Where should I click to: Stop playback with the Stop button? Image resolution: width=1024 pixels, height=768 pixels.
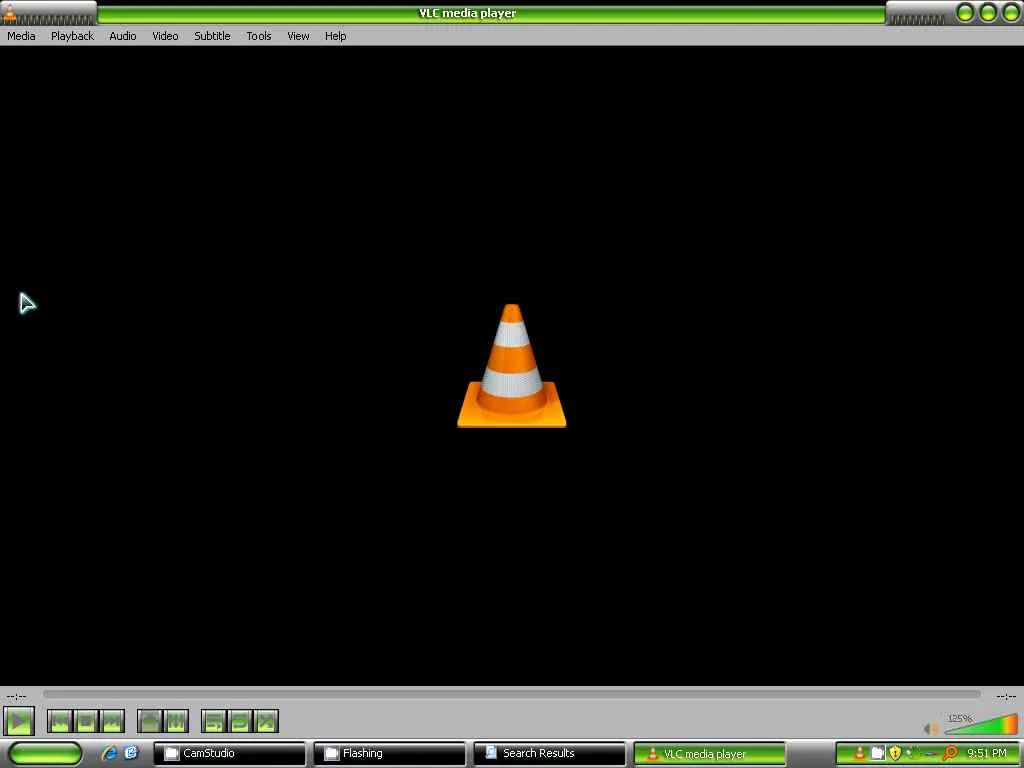coord(86,722)
